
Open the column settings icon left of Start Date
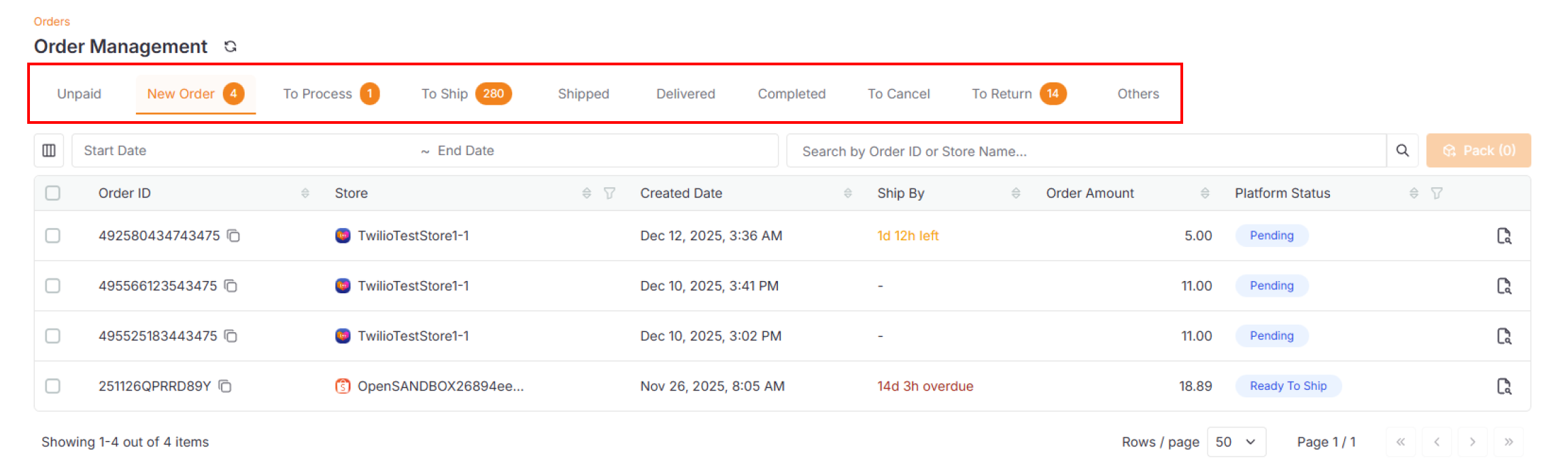[x=49, y=150]
